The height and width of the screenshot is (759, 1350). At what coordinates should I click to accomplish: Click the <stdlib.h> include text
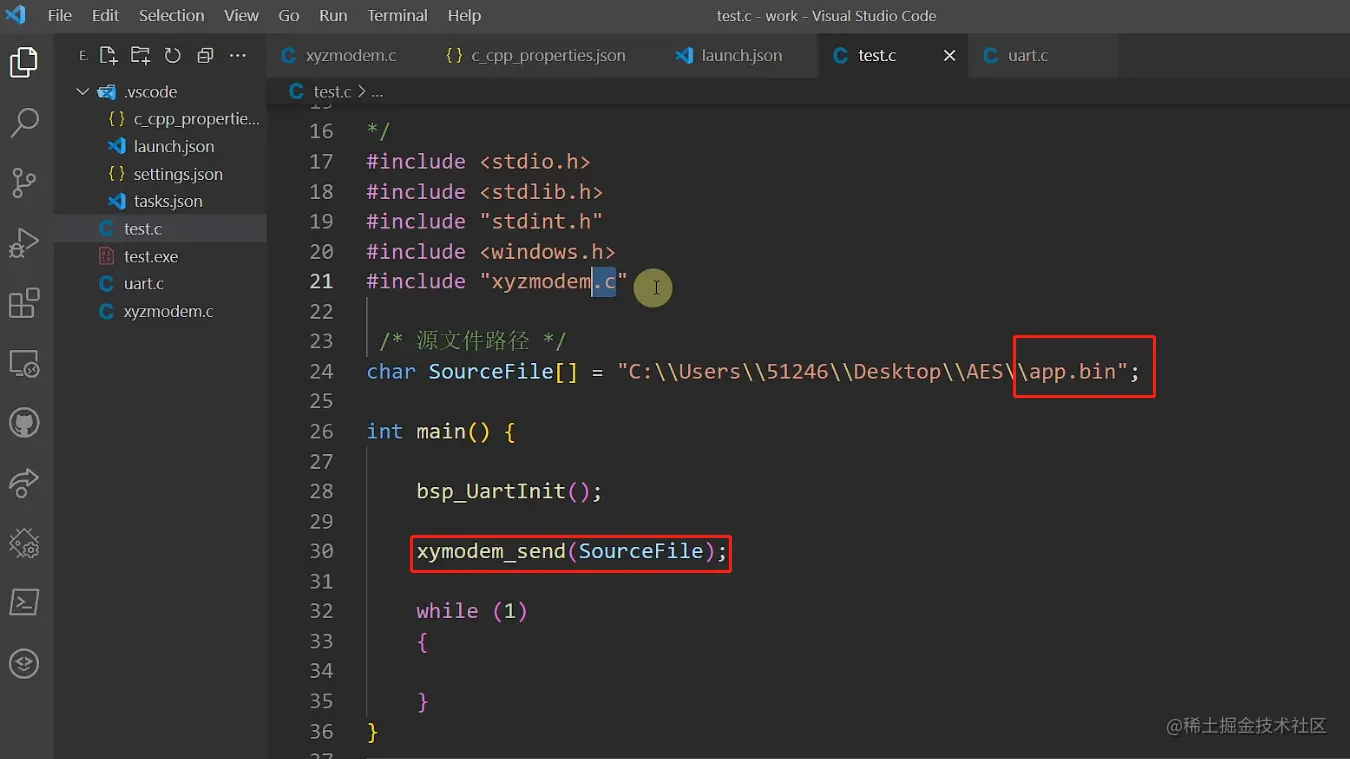pyautogui.click(x=541, y=191)
